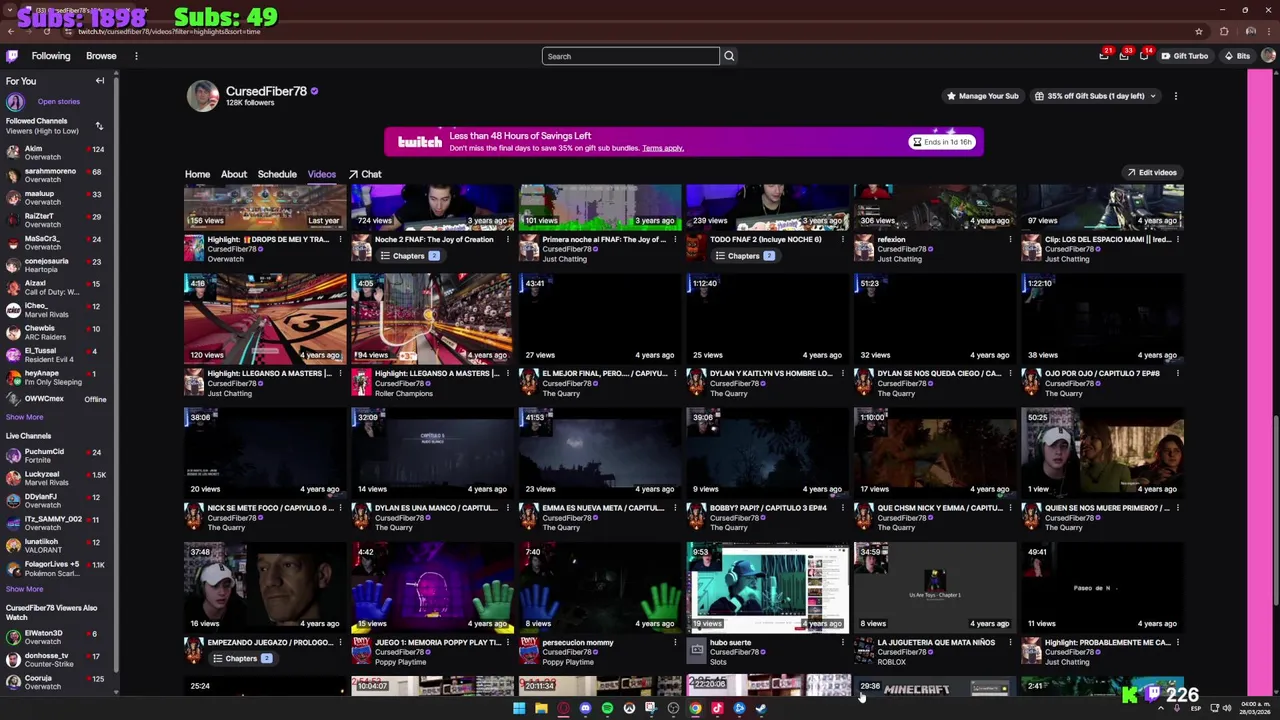The width and height of the screenshot is (1280, 720).
Task: Go to the Browse page
Action: (101, 56)
